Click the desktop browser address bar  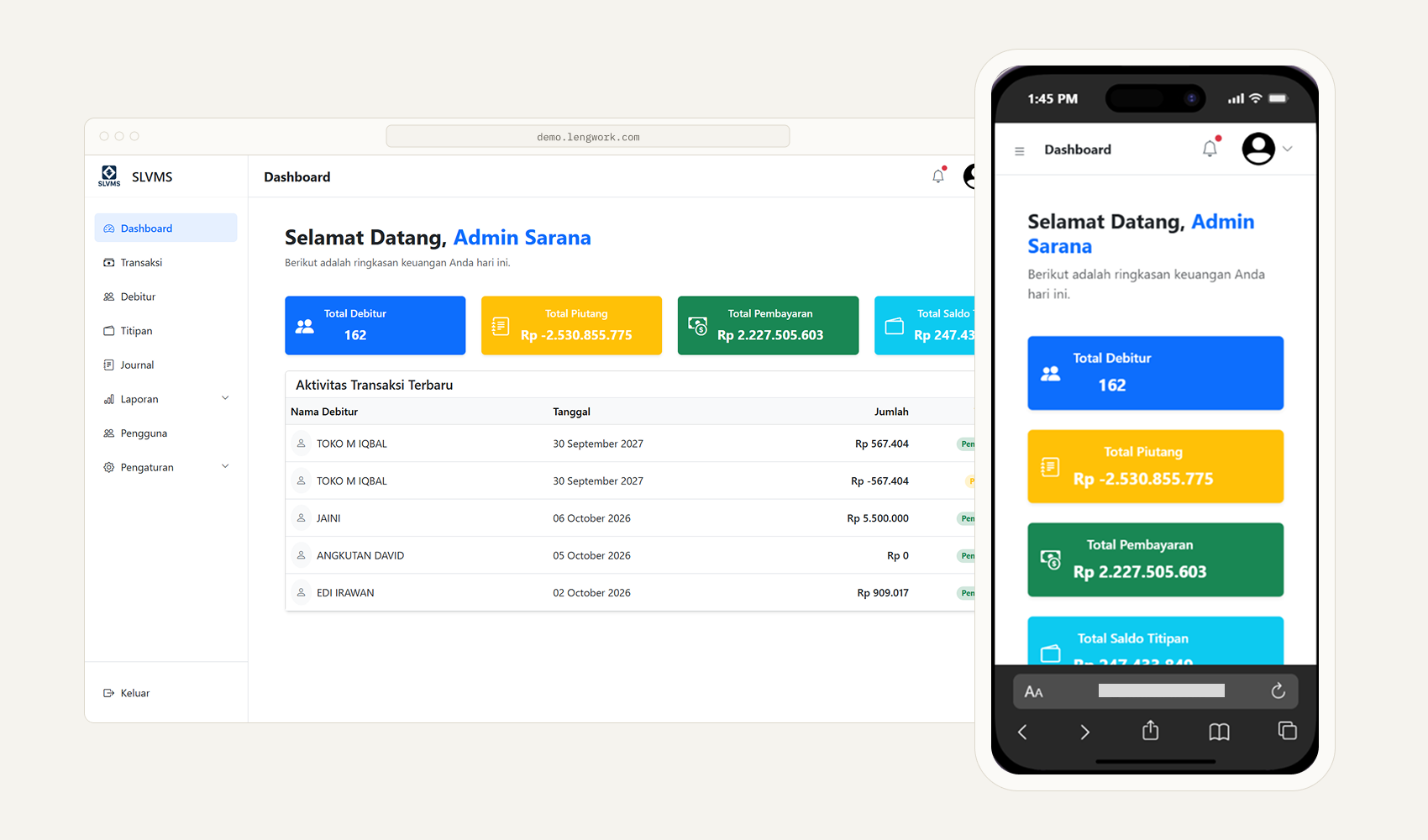point(588,137)
